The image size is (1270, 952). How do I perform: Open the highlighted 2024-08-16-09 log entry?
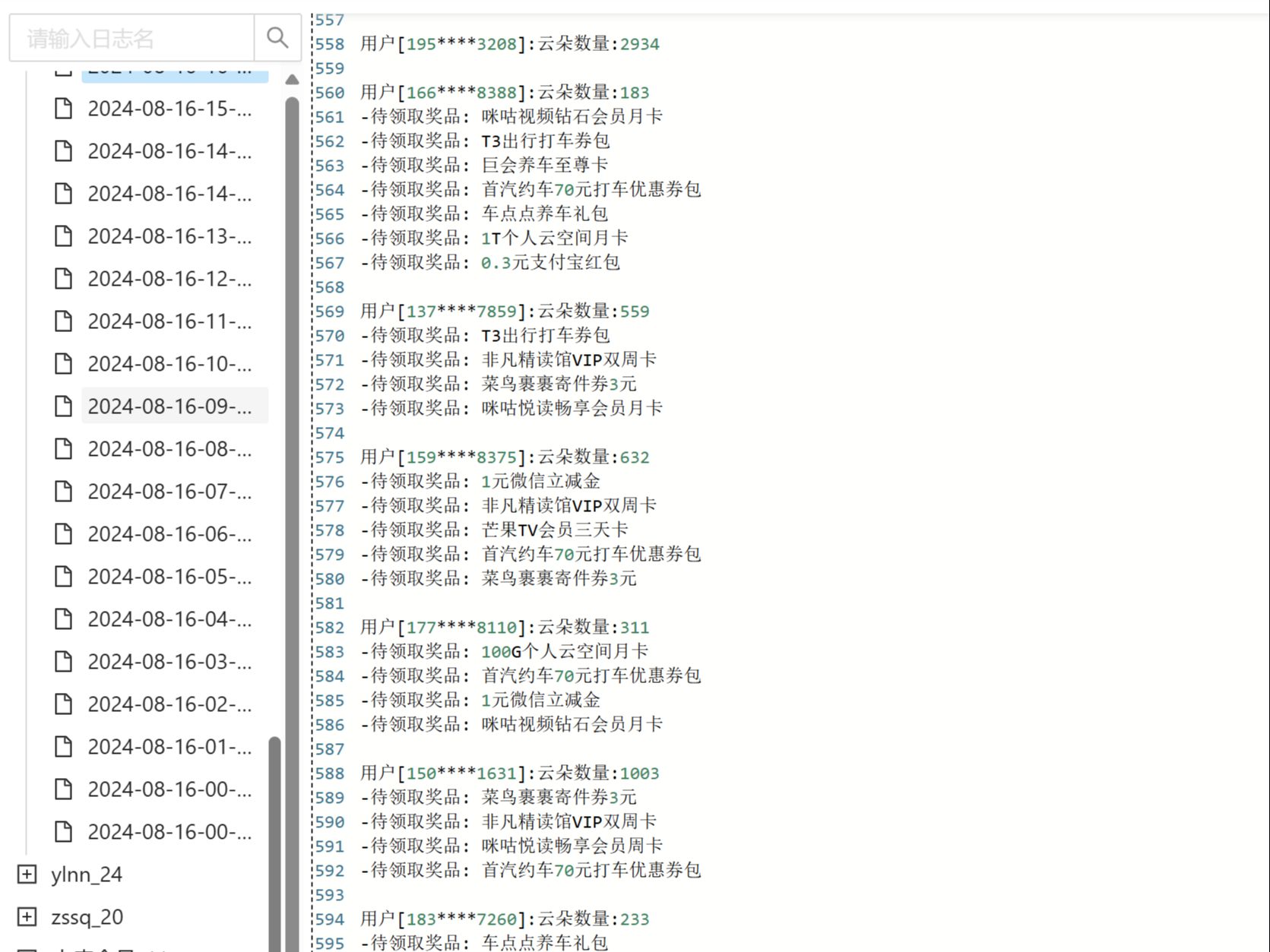175,406
